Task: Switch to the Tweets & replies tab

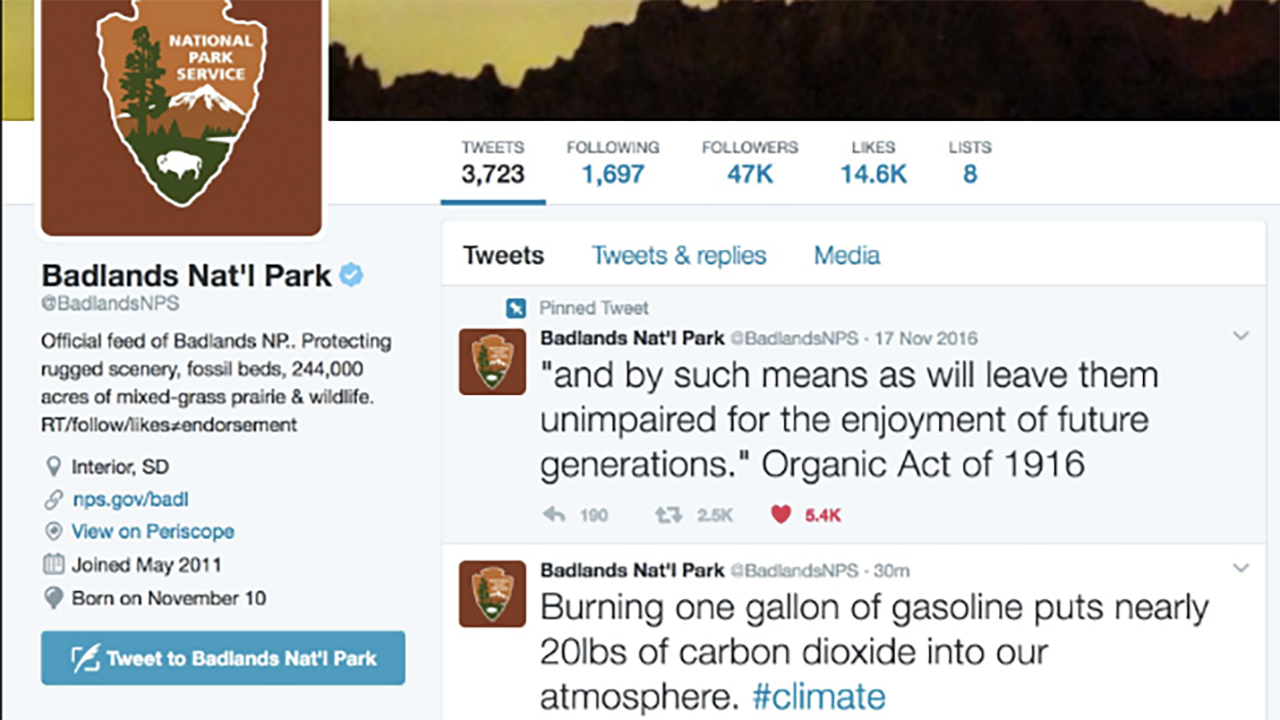Action: tap(679, 256)
